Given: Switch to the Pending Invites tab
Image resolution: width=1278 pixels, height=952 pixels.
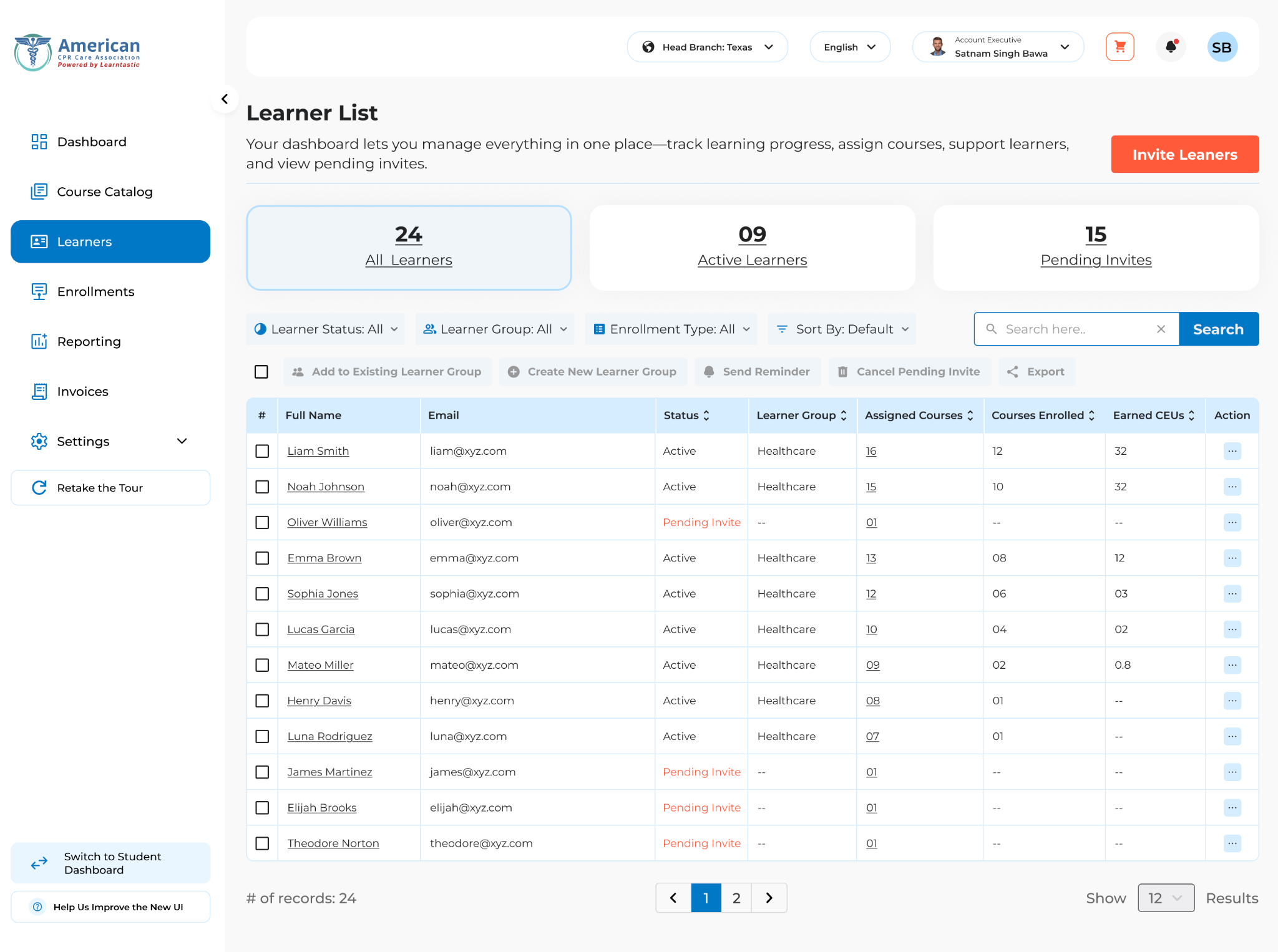Looking at the screenshot, I should pyautogui.click(x=1096, y=248).
